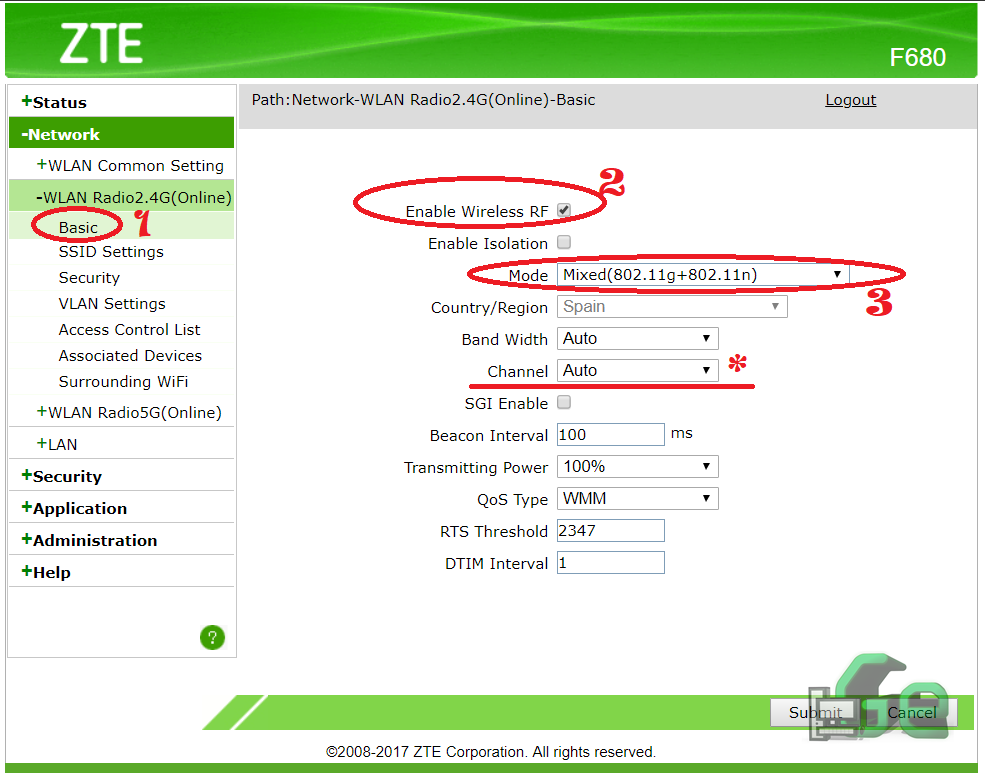The height and width of the screenshot is (780, 985).
Task: Select Basic under WLAN Radio2.4G
Action: click(78, 227)
